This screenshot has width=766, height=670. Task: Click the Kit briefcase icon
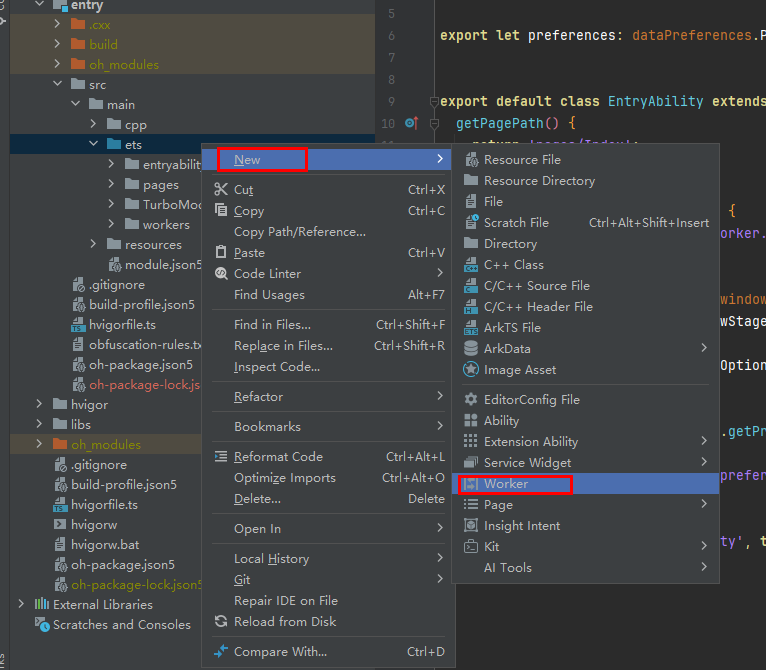point(471,546)
